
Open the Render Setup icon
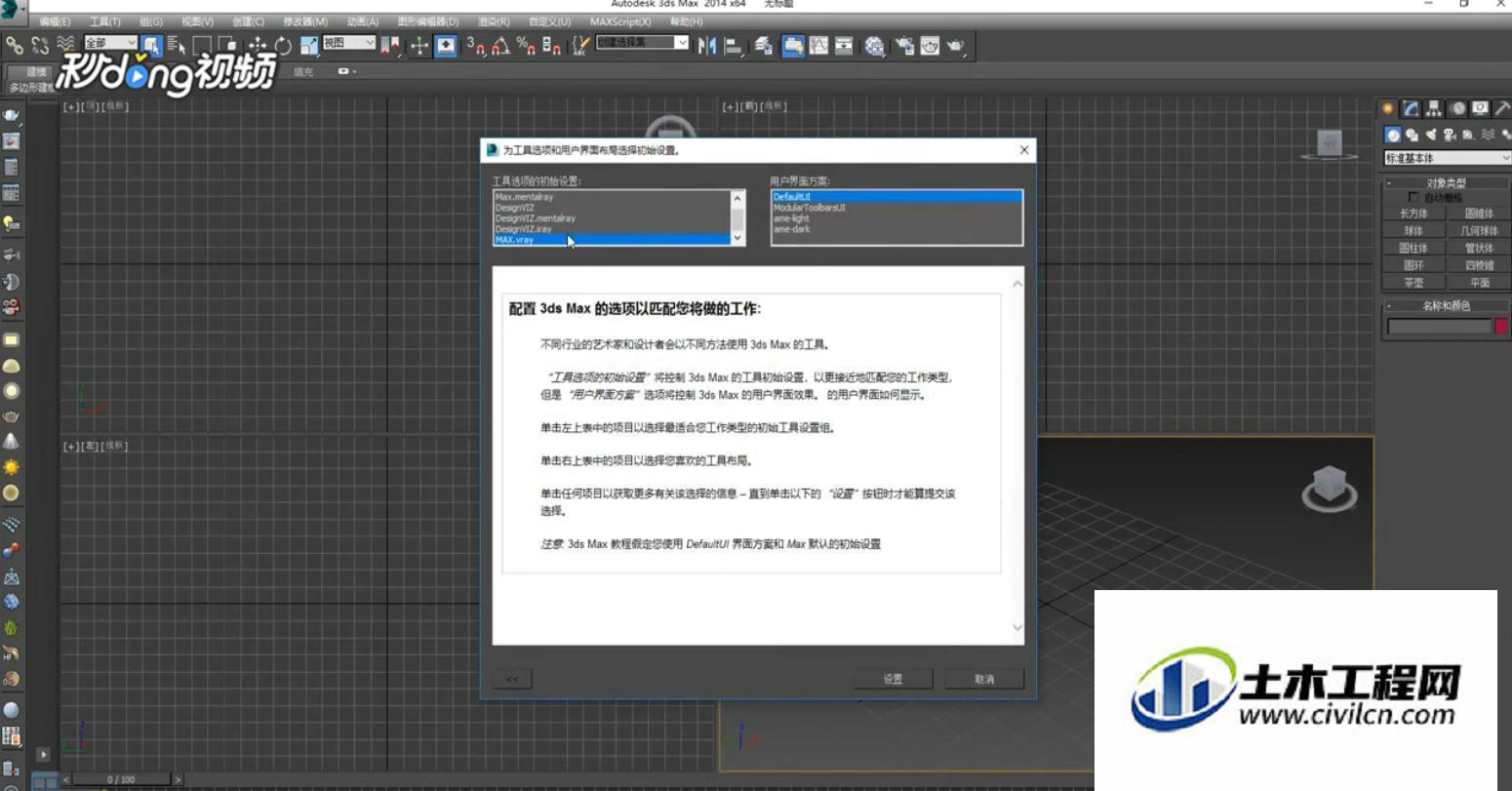point(904,45)
